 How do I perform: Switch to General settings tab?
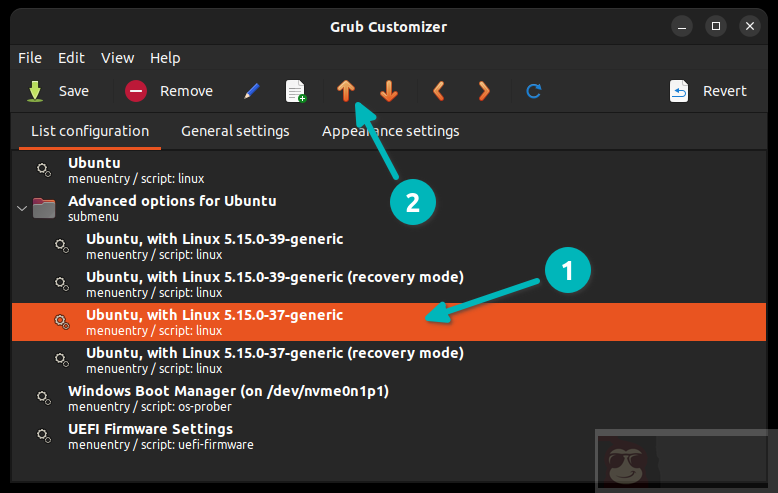coord(235,131)
